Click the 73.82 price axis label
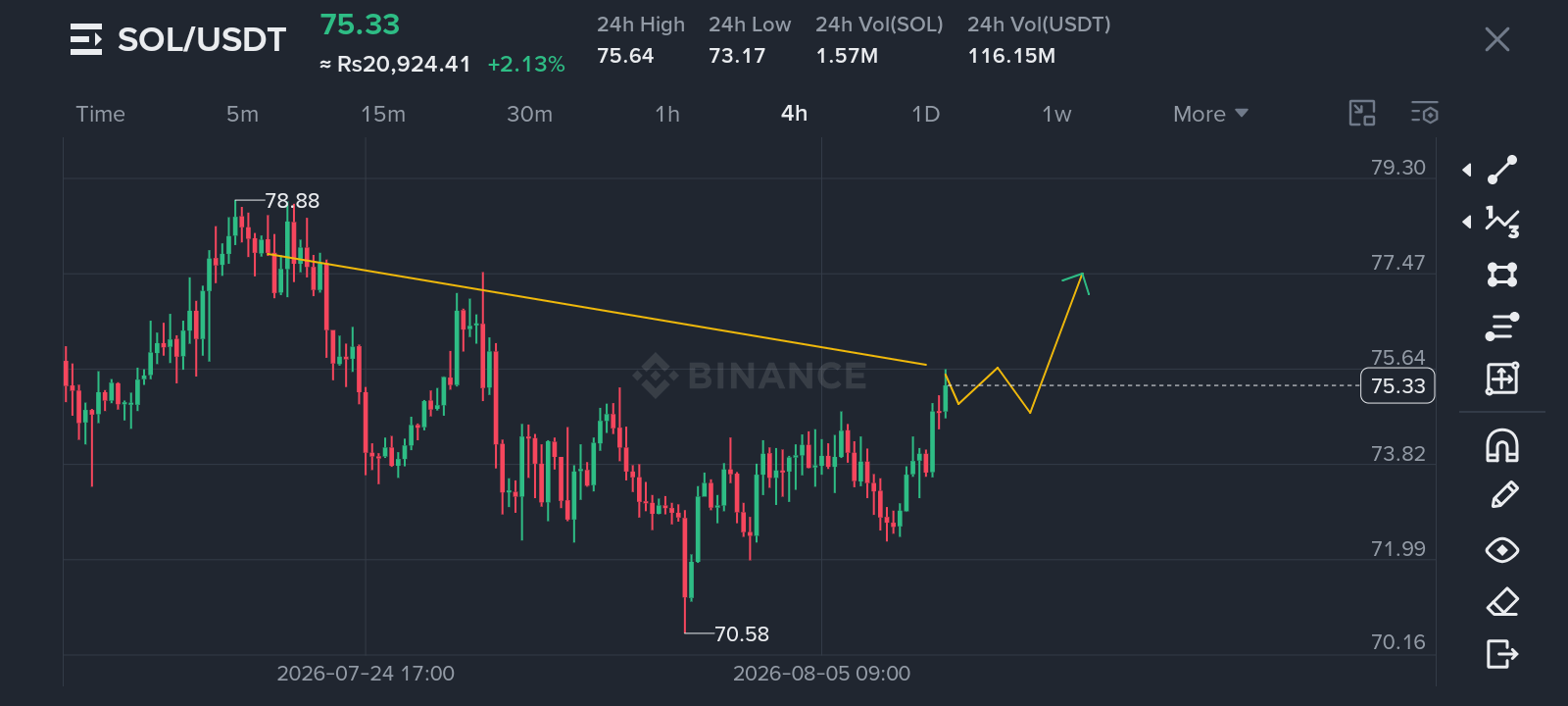1568x706 pixels. (1398, 454)
